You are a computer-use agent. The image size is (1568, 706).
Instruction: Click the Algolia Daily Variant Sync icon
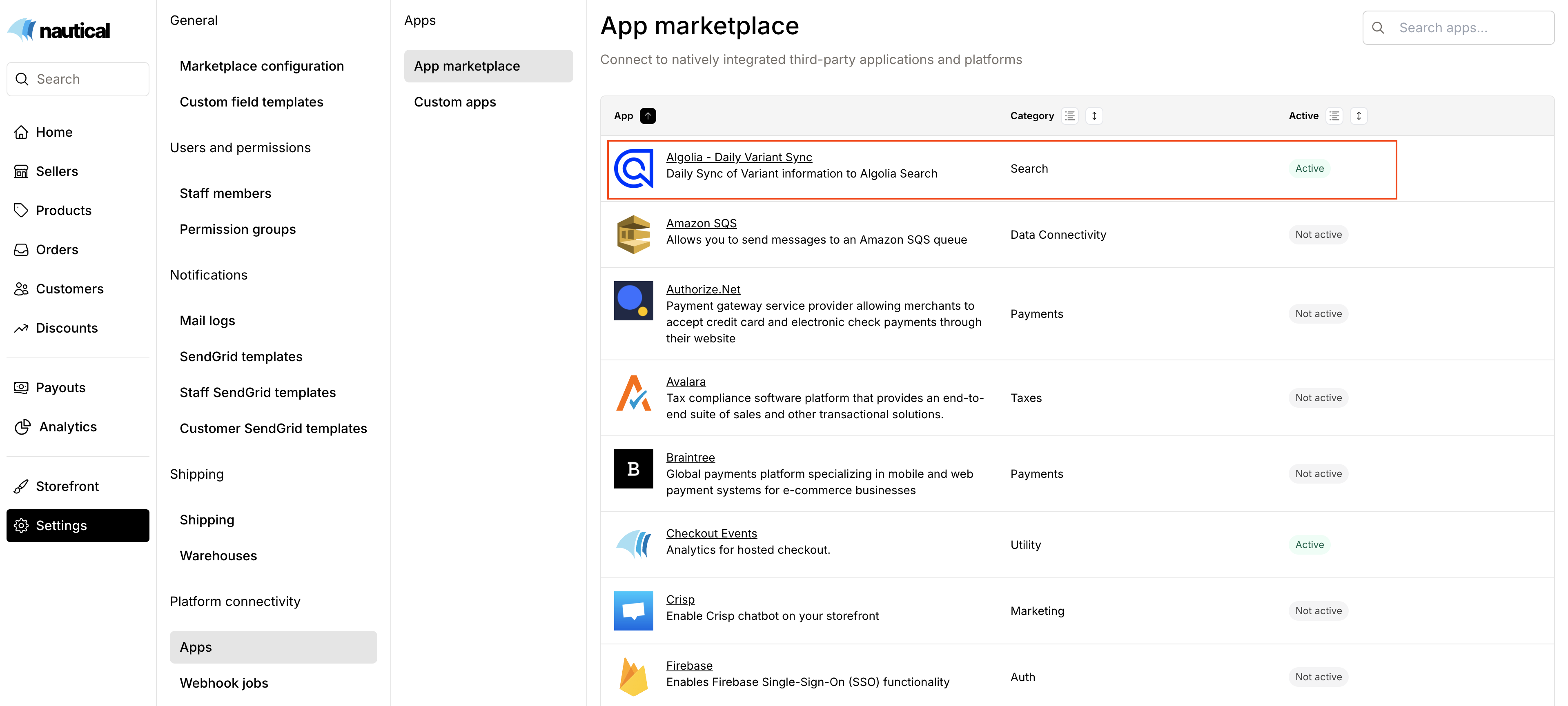[x=635, y=168]
